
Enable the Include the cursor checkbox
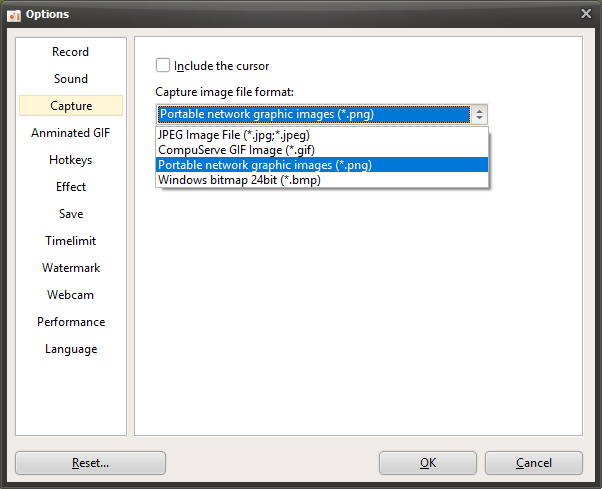163,66
